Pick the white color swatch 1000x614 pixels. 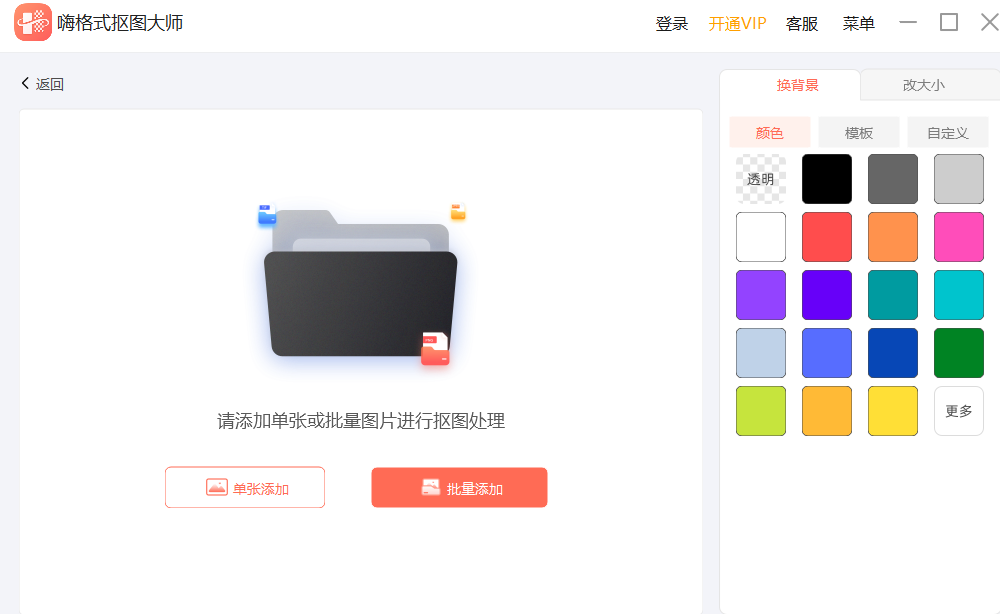tap(761, 237)
